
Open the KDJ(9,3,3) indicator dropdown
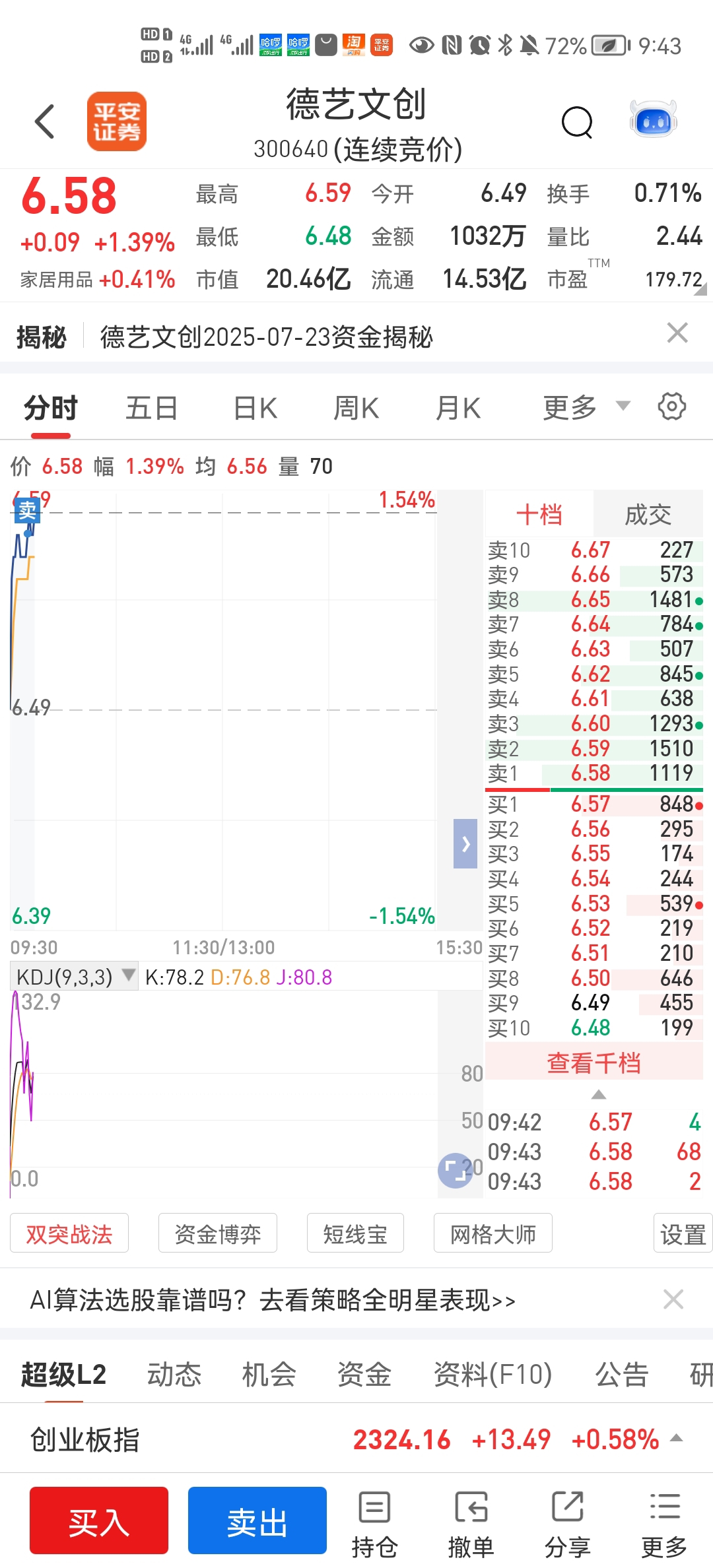pos(75,976)
